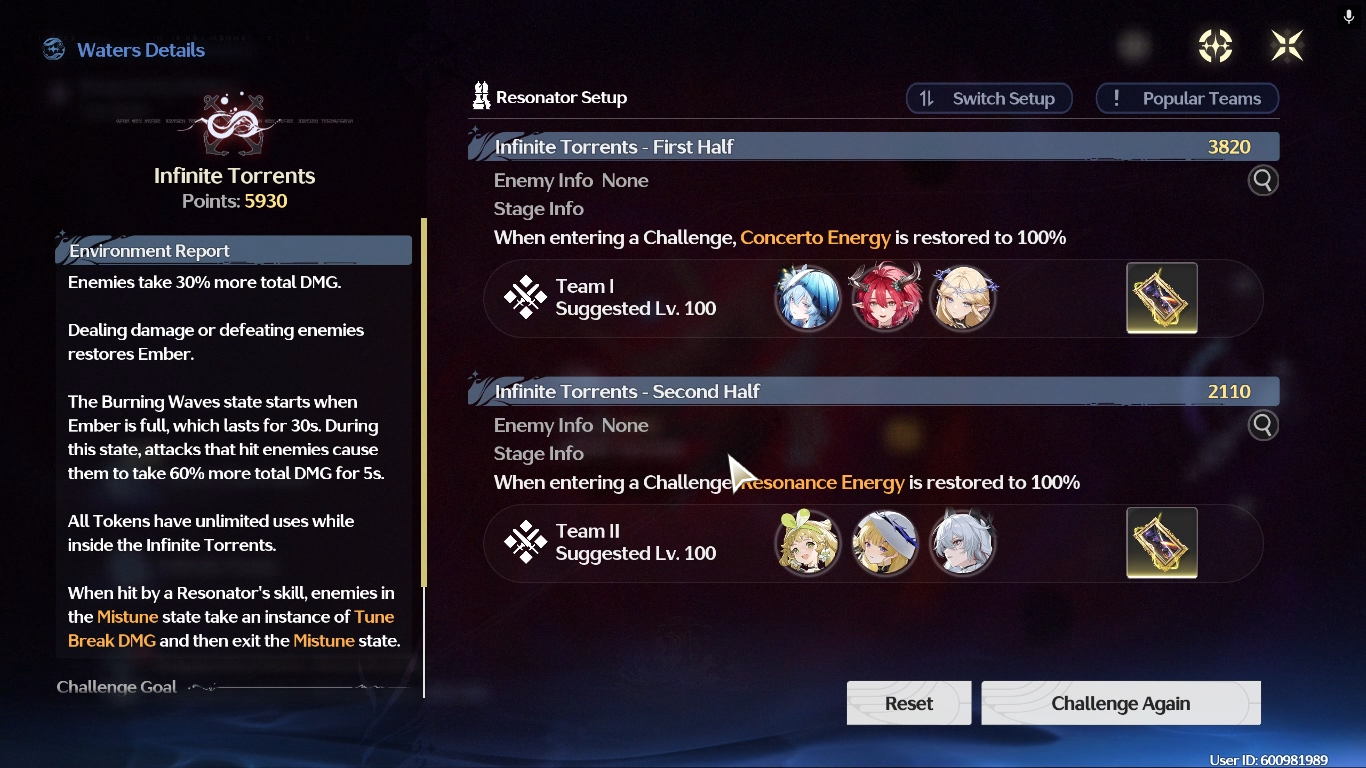Click the blonde crowned resonator in Team I

point(963,298)
